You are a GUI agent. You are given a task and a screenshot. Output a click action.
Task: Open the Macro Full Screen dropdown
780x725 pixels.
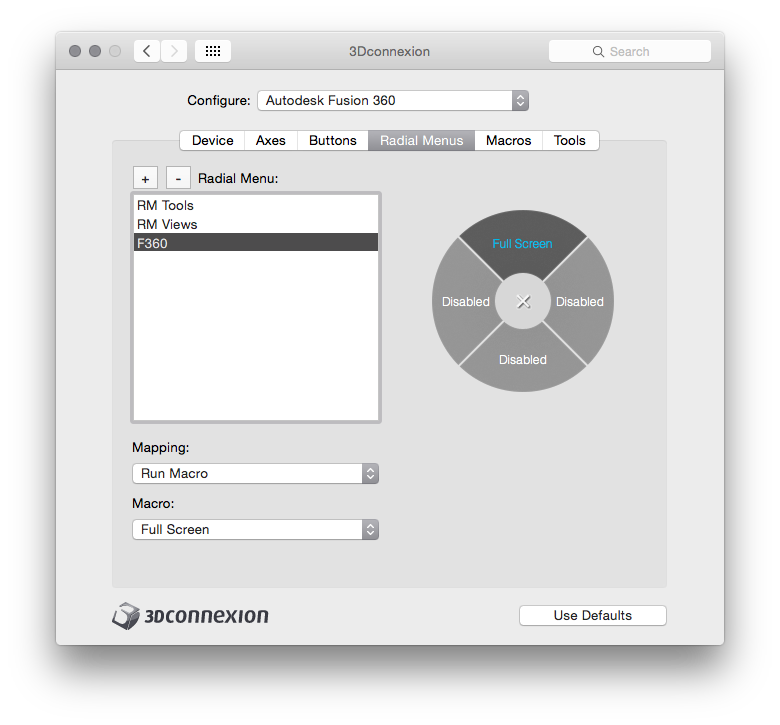point(256,529)
